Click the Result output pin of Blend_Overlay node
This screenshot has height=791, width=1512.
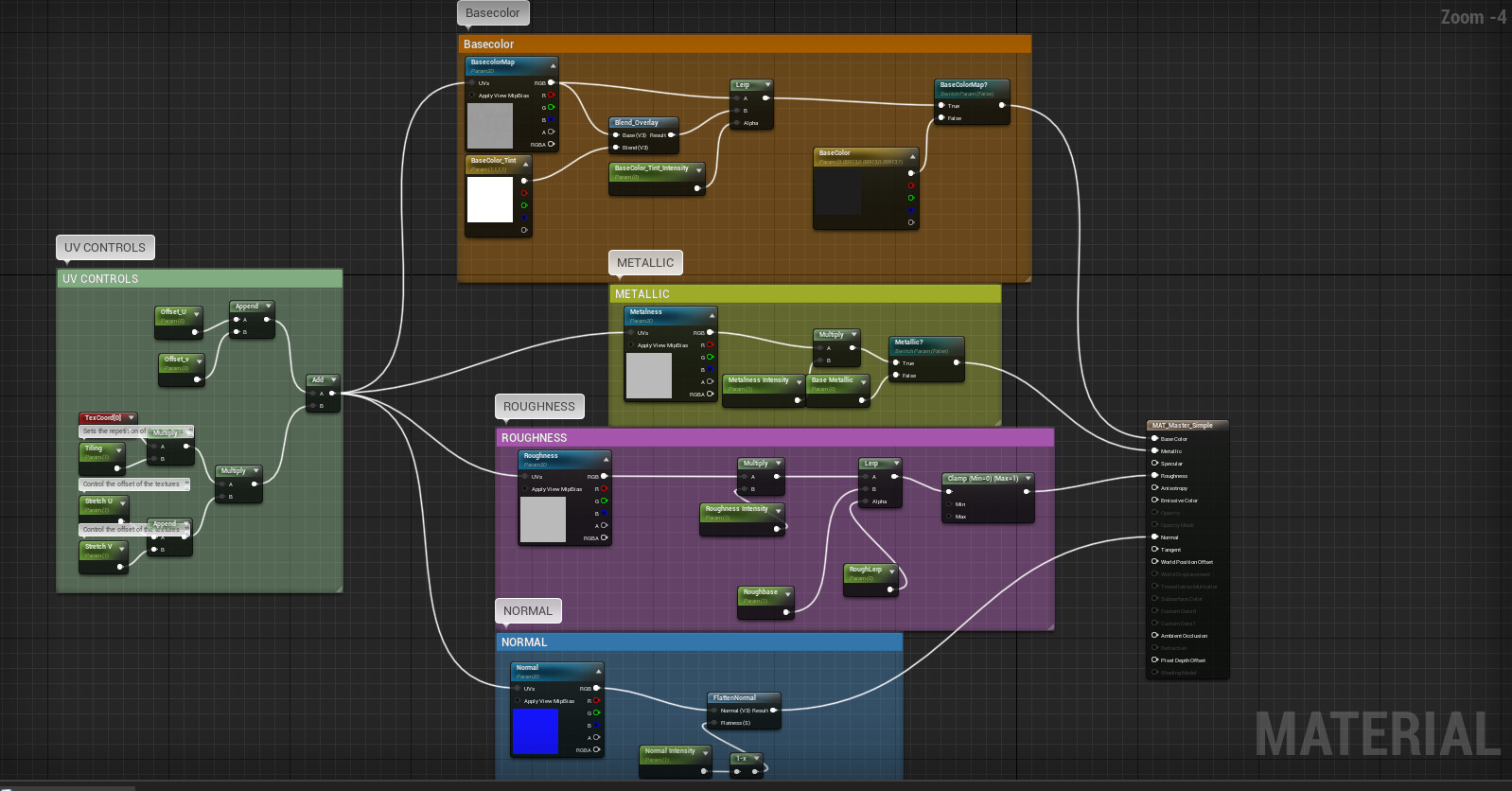coord(672,134)
